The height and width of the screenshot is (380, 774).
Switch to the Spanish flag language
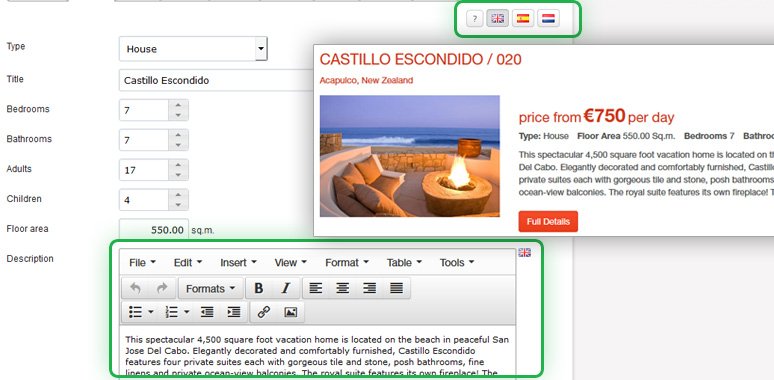click(x=523, y=19)
